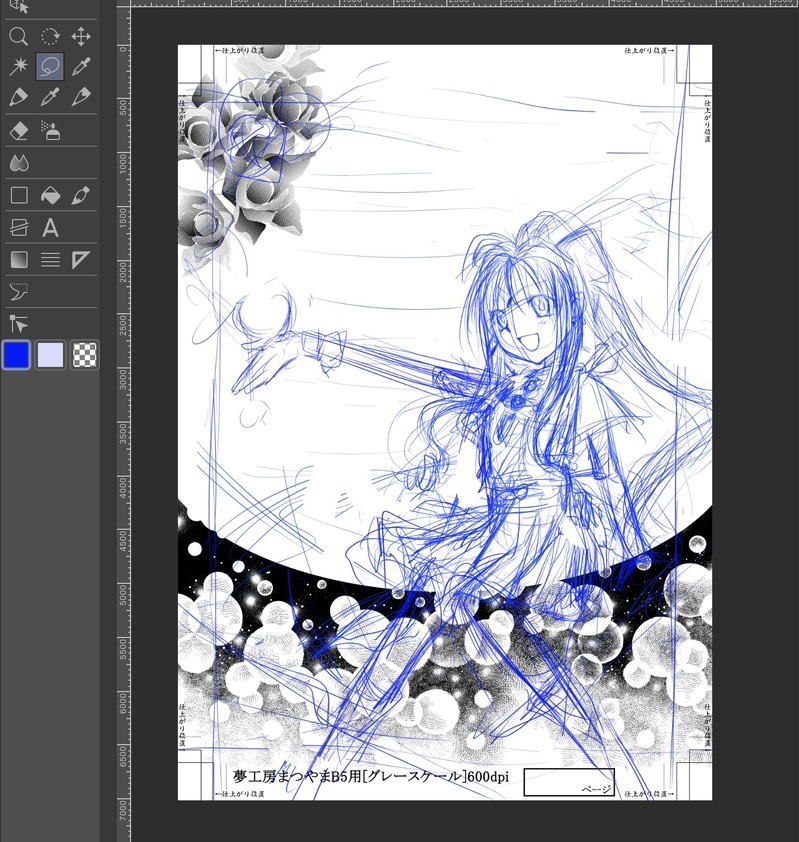The width and height of the screenshot is (799, 842).
Task: Select the marker tool below magic wand
Action: point(18,97)
